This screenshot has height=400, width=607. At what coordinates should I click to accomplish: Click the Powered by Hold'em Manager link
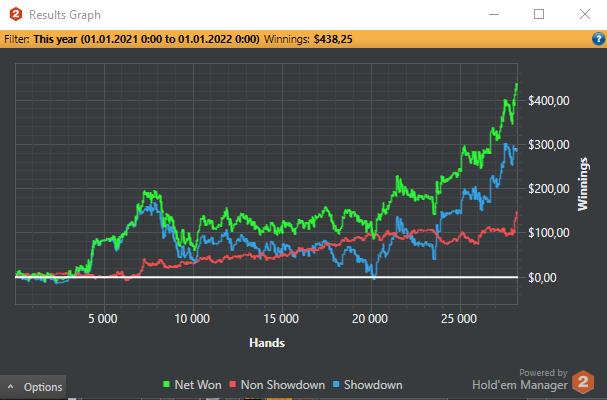[520, 379]
